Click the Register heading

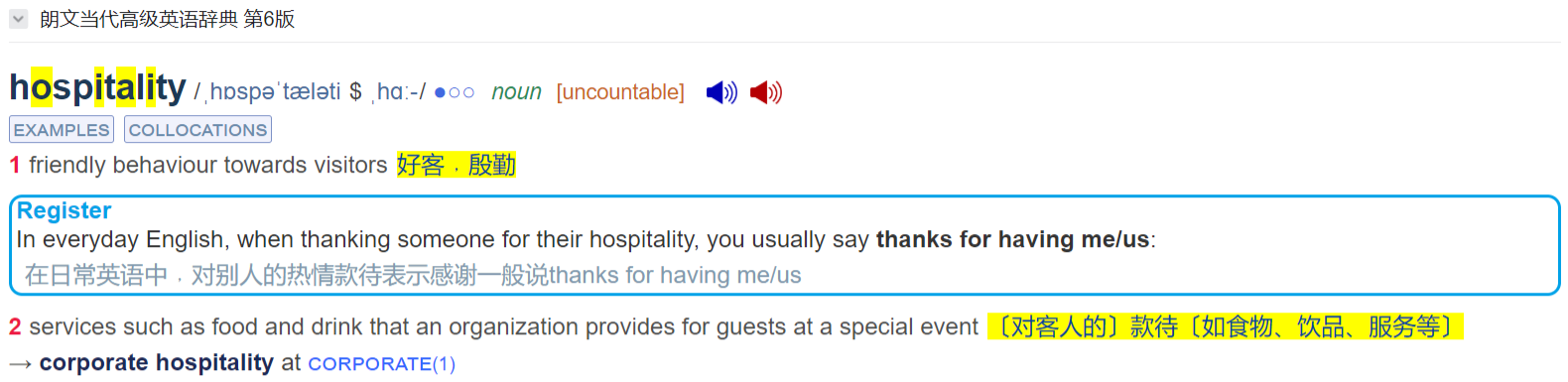coord(64,210)
